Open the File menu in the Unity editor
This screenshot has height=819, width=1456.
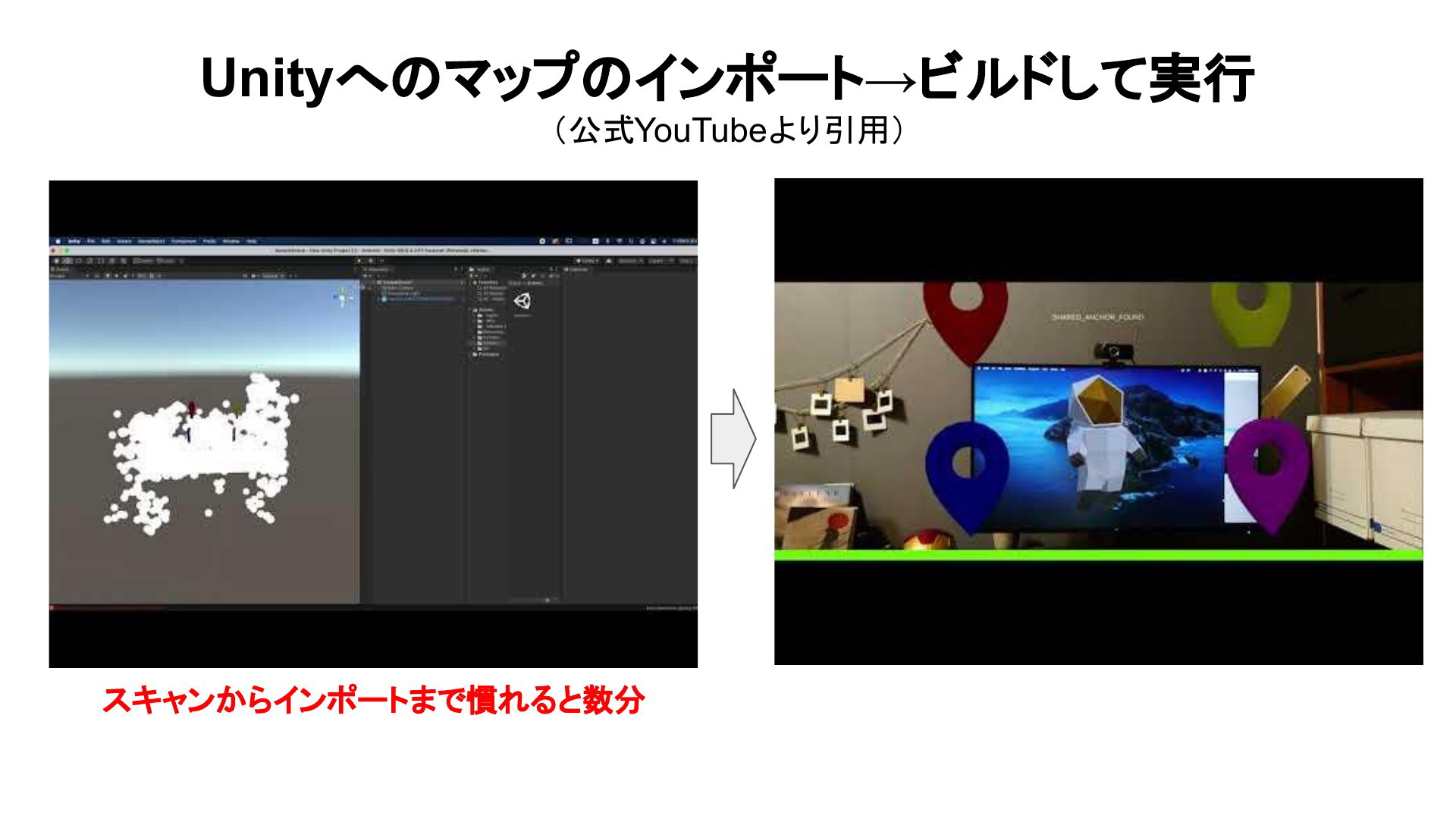click(x=91, y=241)
